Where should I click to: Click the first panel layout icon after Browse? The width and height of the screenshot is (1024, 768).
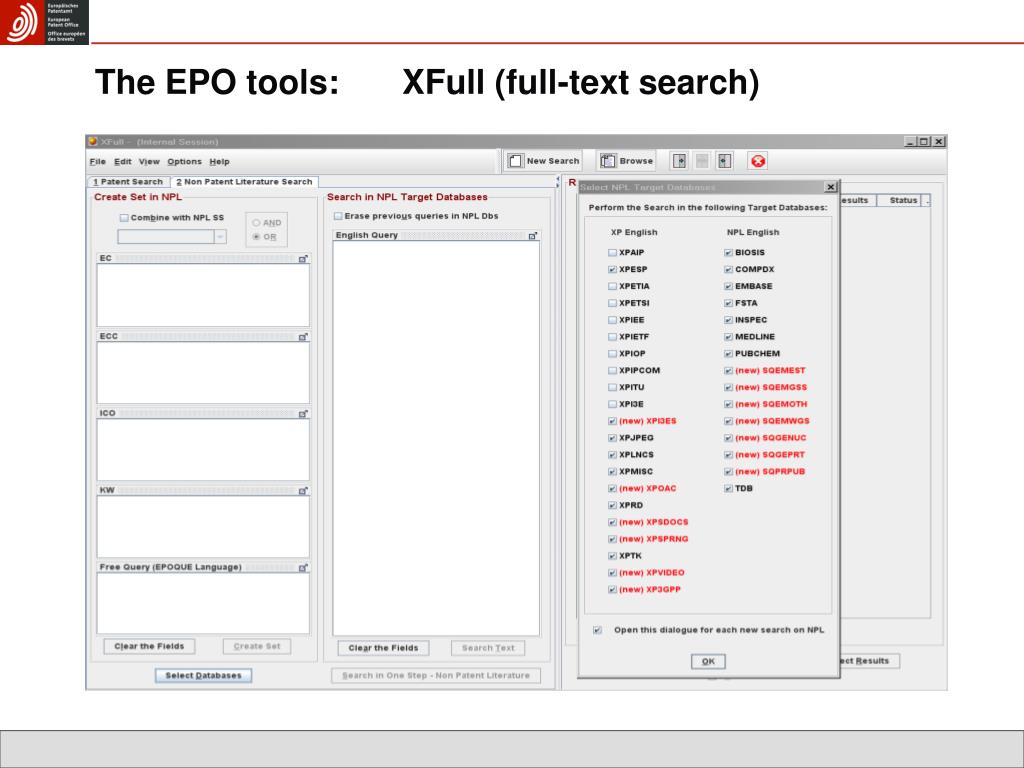coord(679,161)
